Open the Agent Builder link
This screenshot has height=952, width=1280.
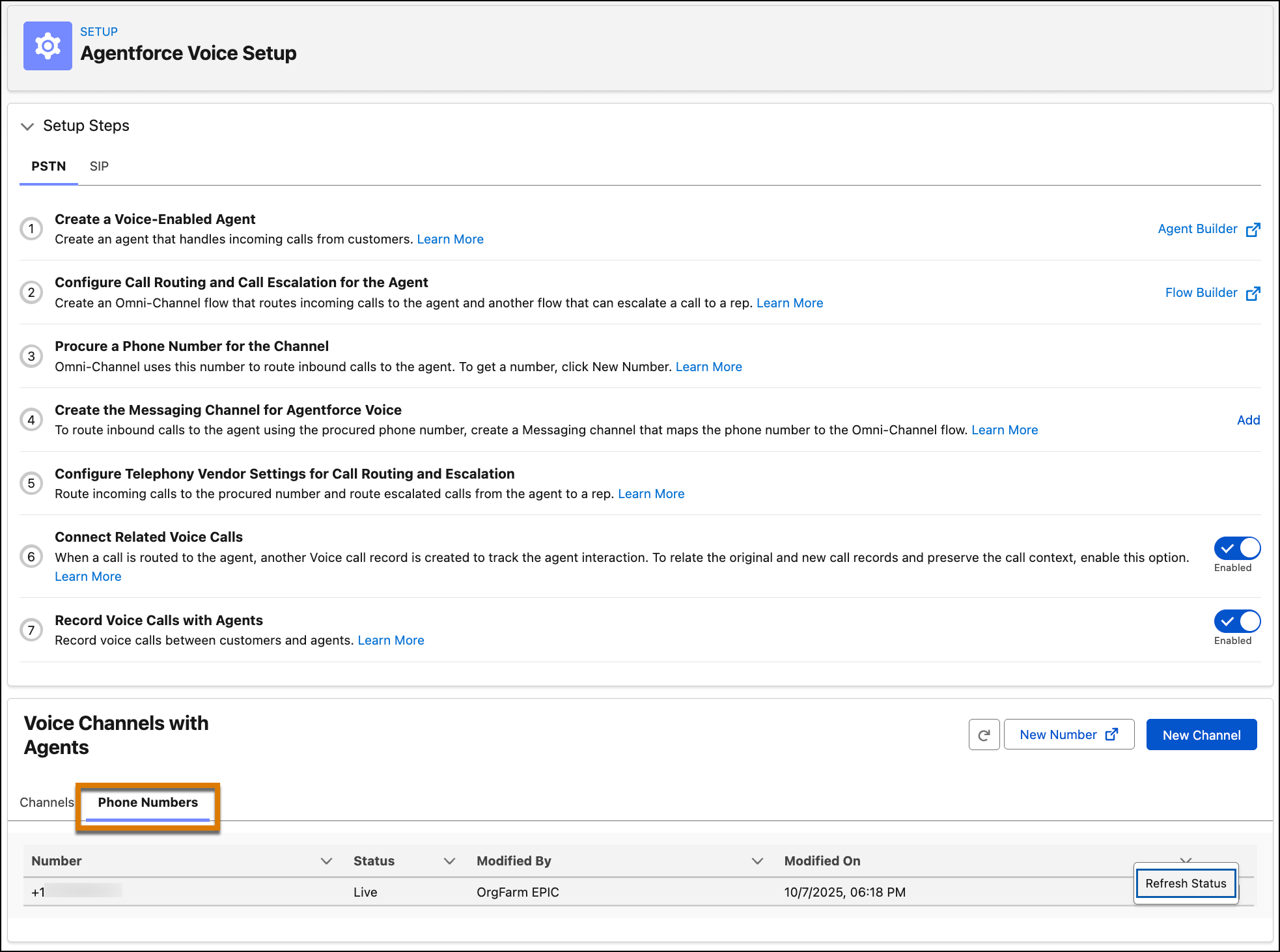click(x=1208, y=229)
